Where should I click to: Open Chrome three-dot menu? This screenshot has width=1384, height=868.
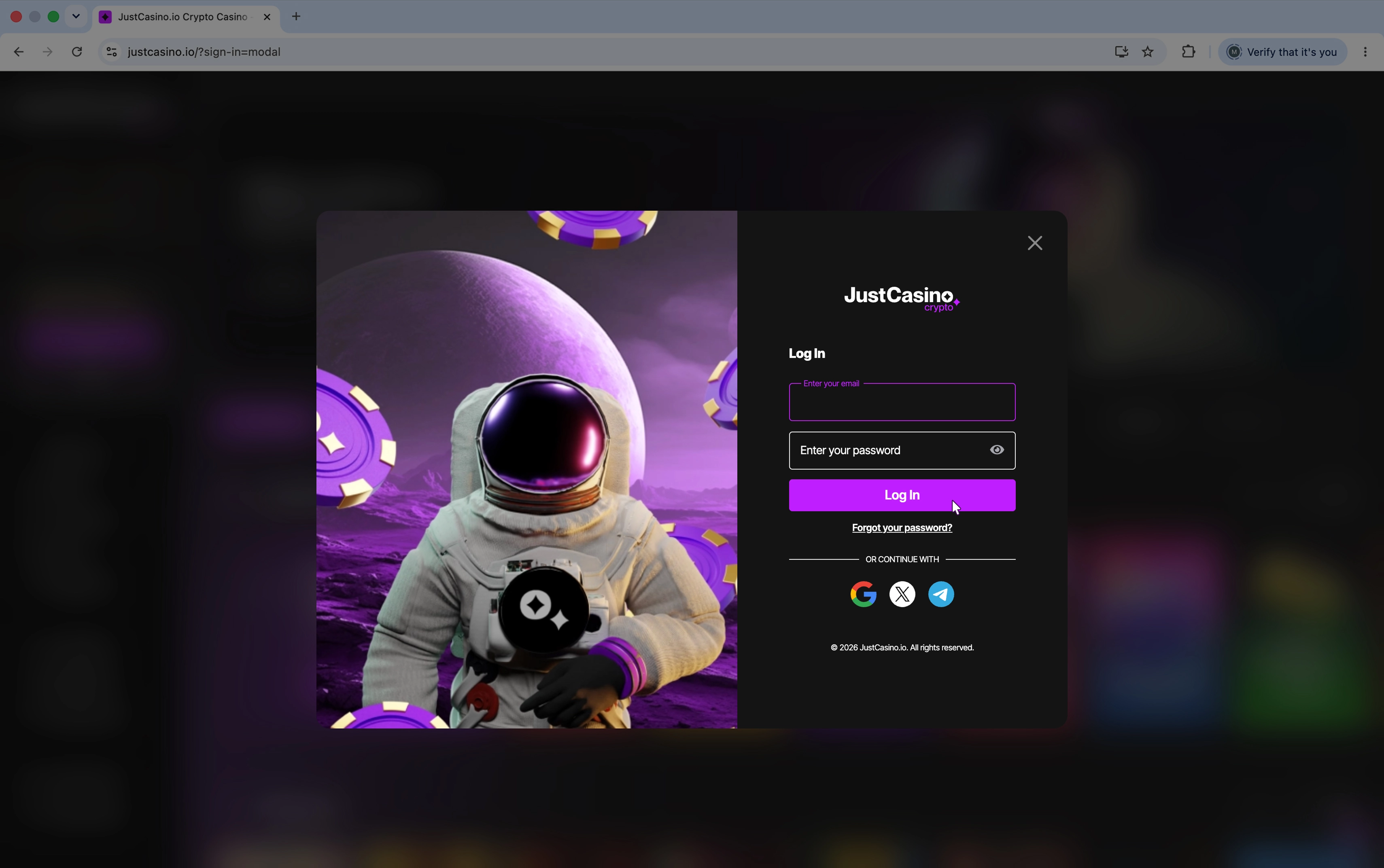pos(1365,52)
